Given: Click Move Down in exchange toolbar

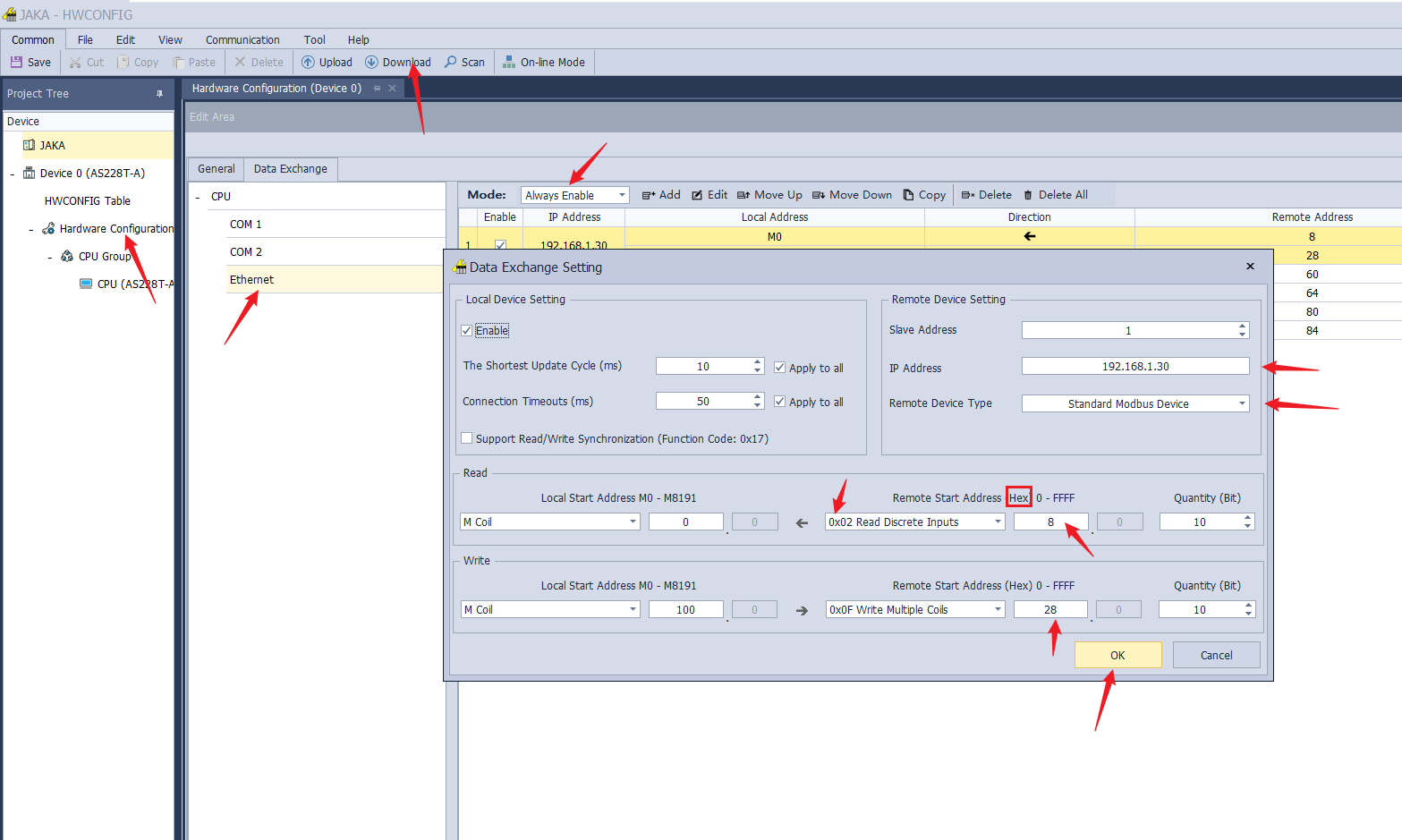Looking at the screenshot, I should (x=852, y=195).
